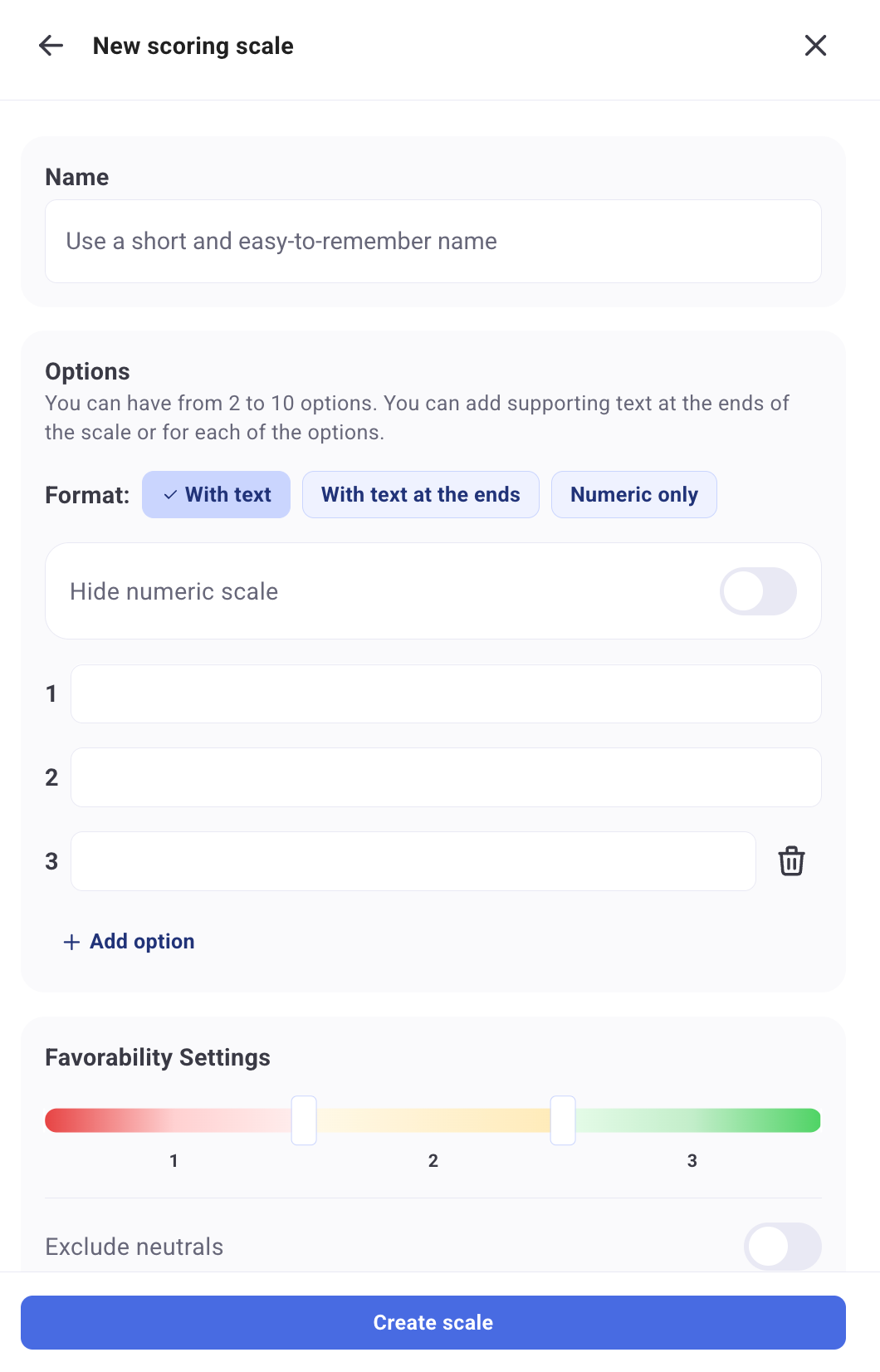Click the checkmark on With text chip
The height and width of the screenshot is (1372, 880).
coord(170,495)
